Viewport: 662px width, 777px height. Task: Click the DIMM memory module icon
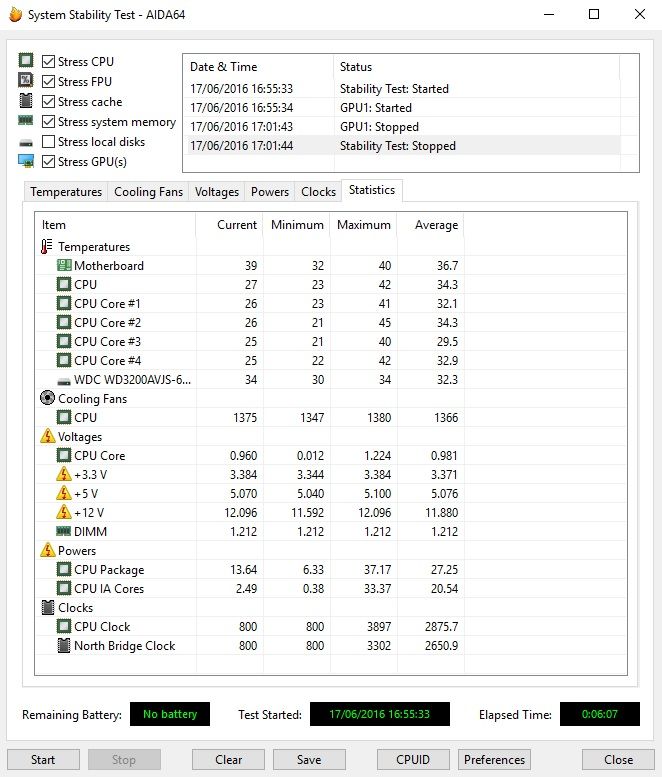coord(64,532)
